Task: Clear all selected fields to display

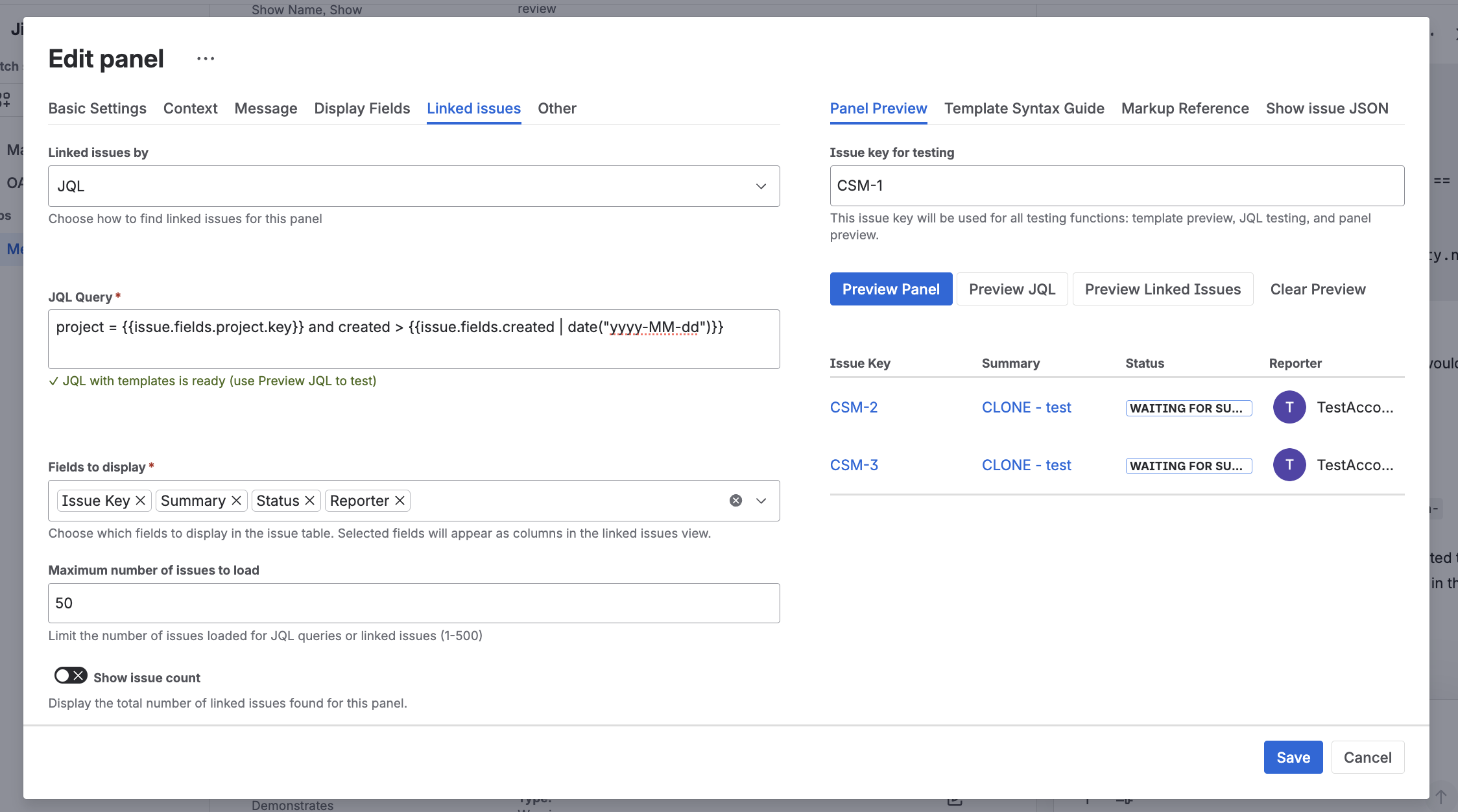Action: pyautogui.click(x=735, y=501)
